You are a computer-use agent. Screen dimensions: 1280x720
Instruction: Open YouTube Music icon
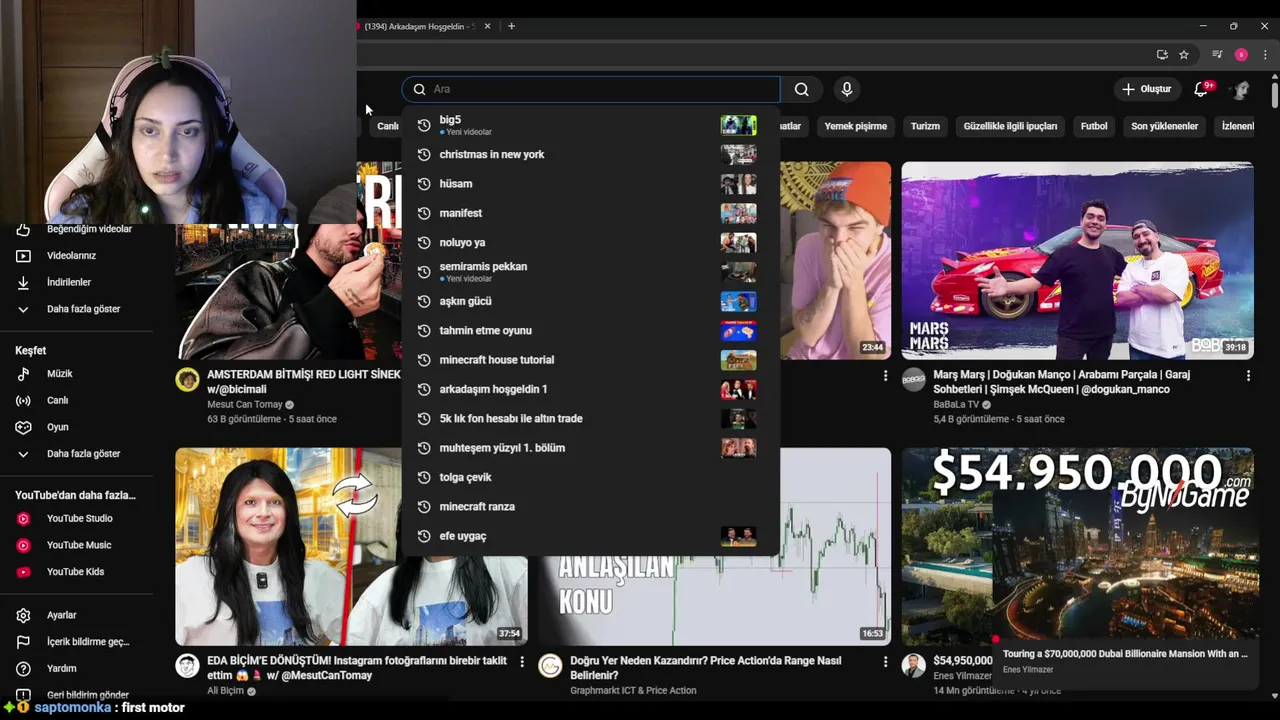(x=23, y=545)
